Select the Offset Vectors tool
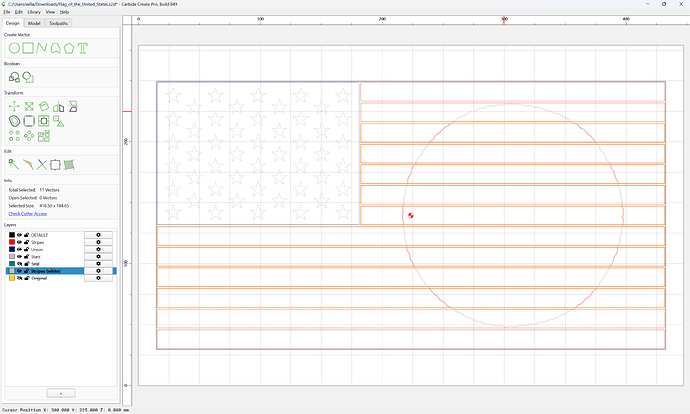This screenshot has height=414, width=690. [x=14, y=121]
